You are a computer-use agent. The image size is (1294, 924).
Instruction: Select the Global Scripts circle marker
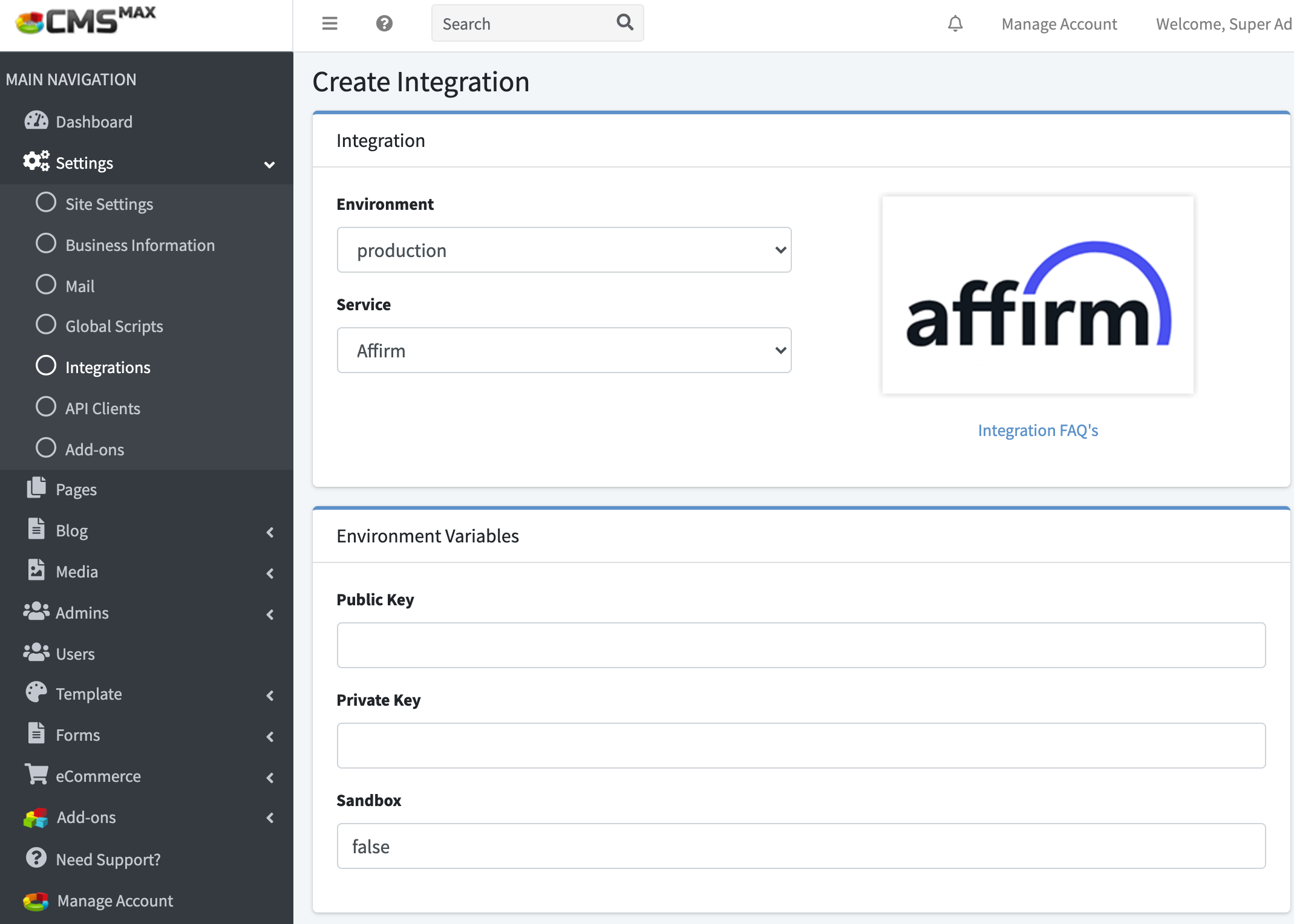(46, 325)
